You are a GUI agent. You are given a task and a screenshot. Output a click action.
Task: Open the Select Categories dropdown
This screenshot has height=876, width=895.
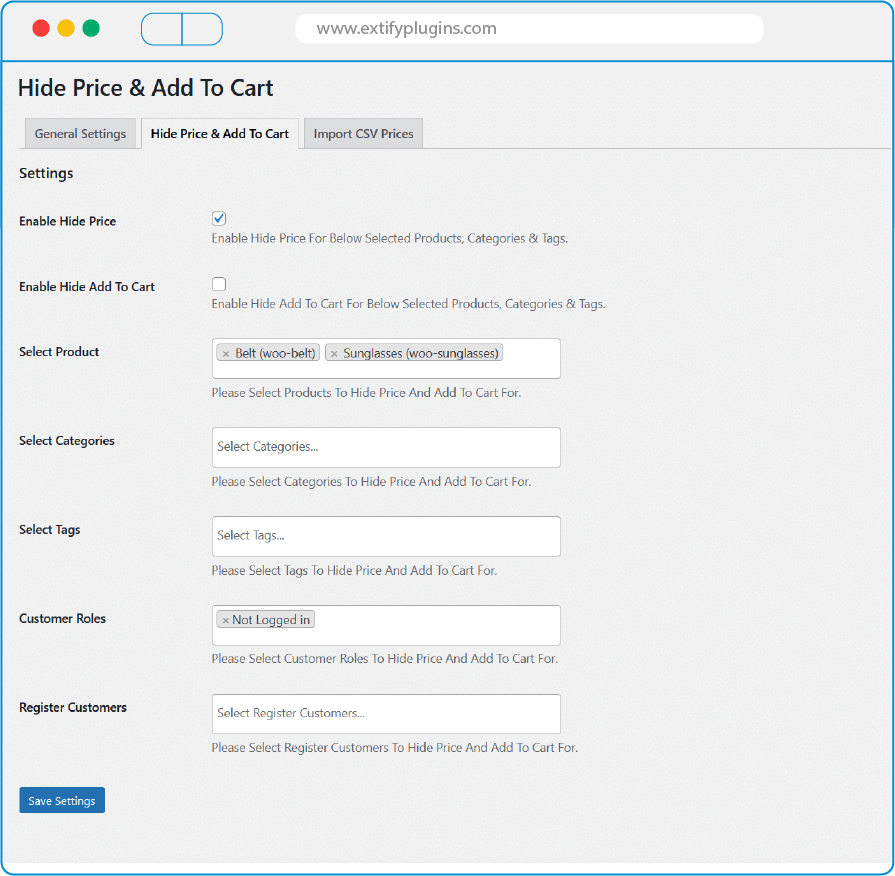pos(386,447)
